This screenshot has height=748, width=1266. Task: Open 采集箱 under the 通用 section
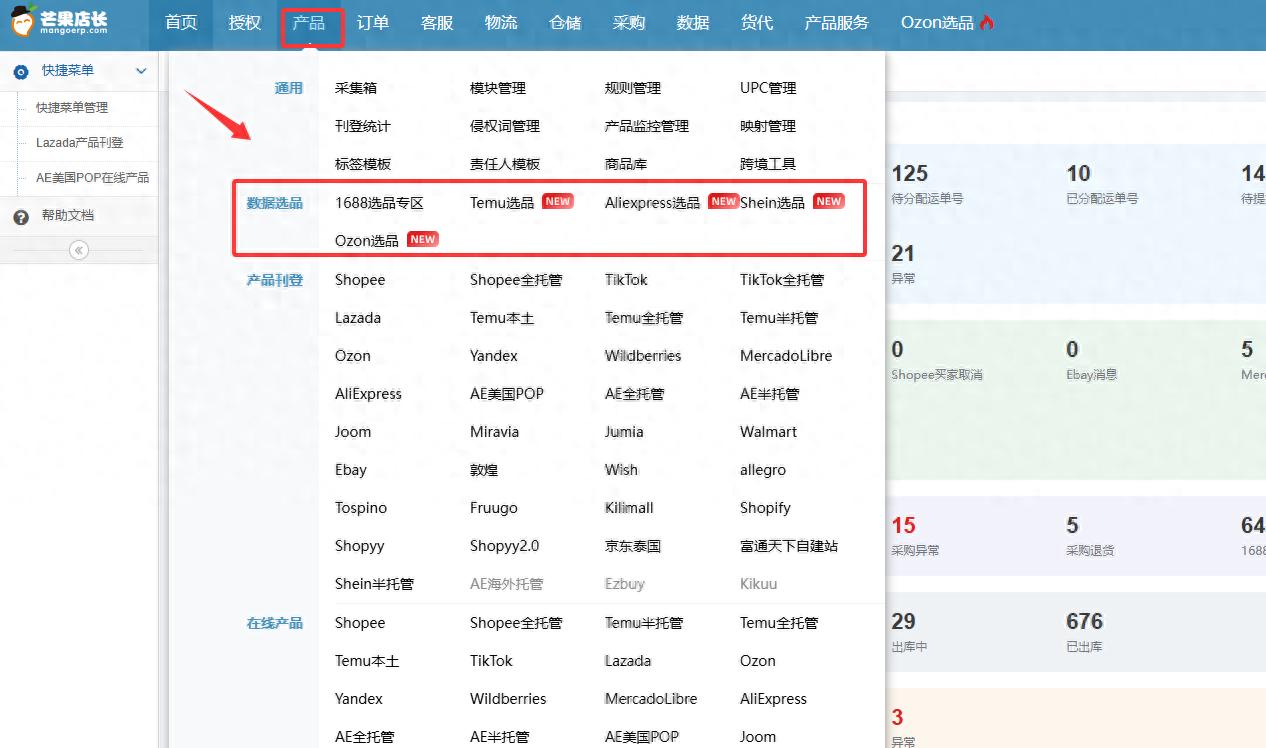point(356,87)
